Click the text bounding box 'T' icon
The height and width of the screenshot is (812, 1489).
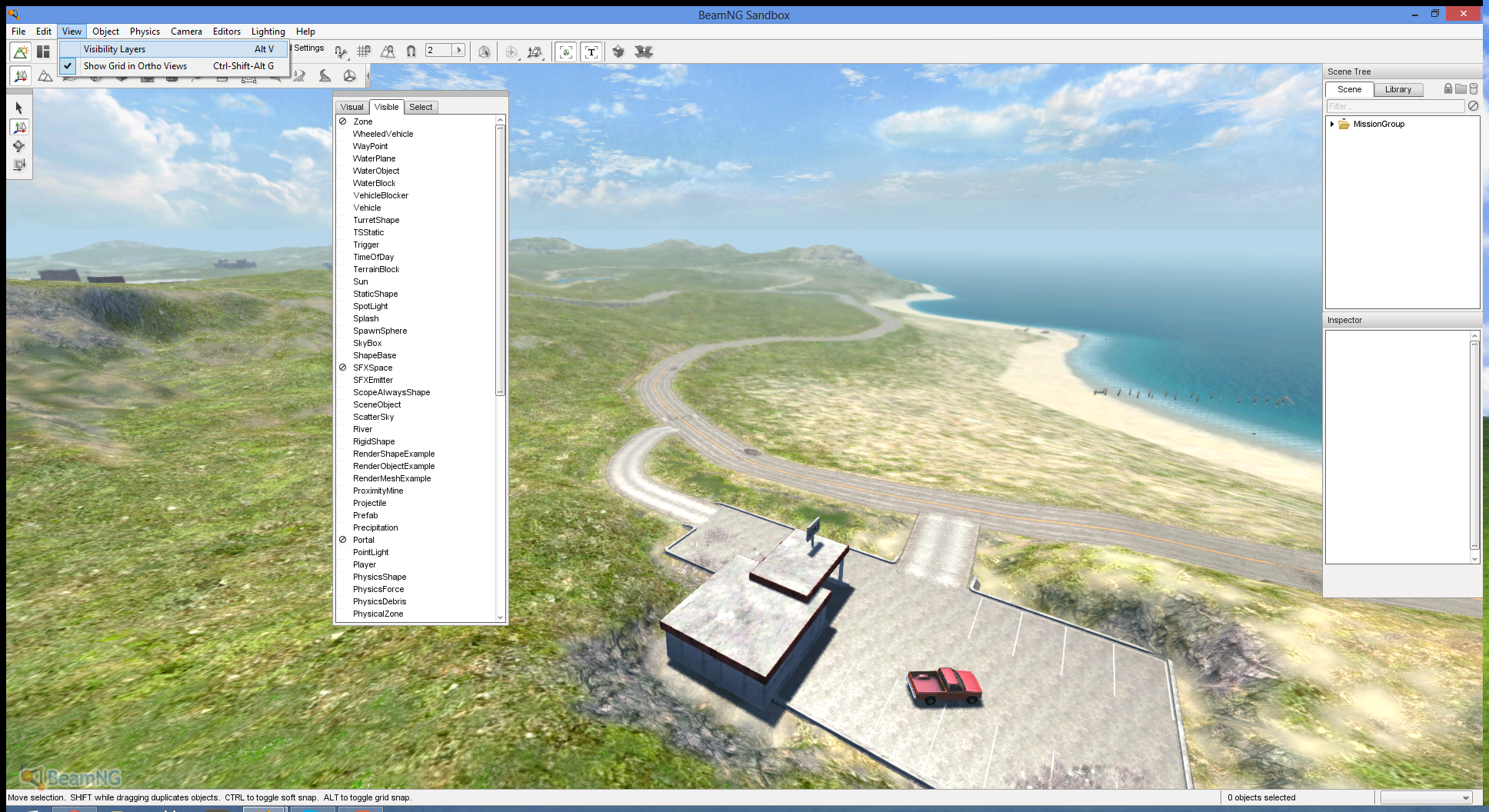point(591,52)
